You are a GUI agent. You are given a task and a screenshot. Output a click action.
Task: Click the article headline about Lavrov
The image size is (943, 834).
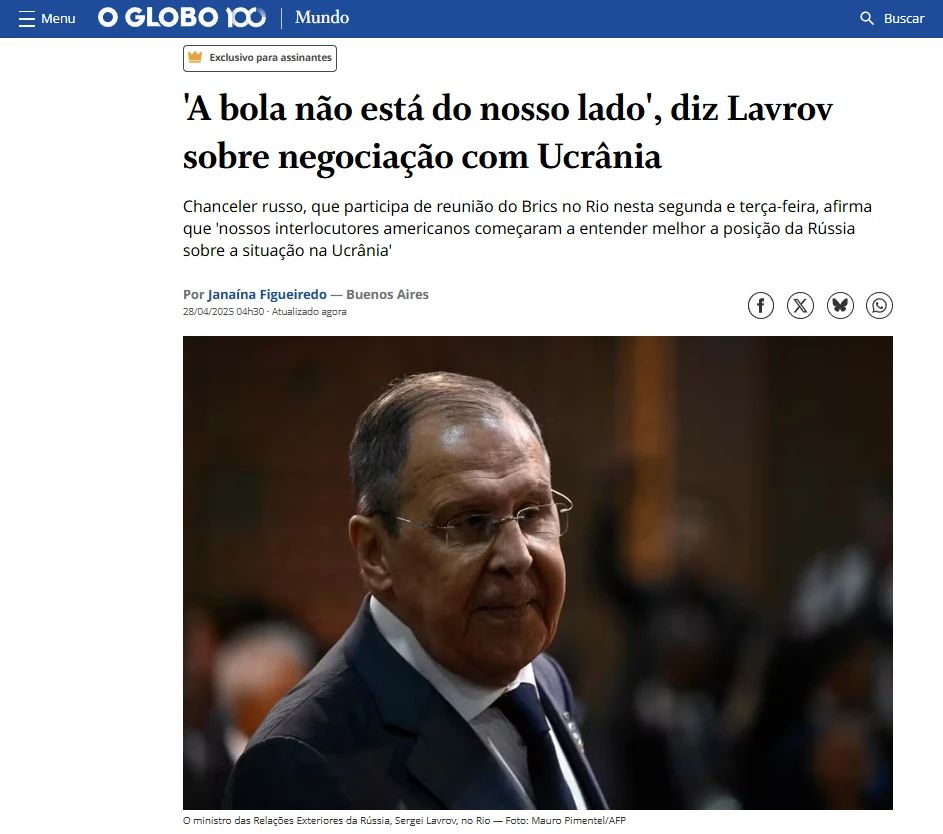[x=508, y=132]
